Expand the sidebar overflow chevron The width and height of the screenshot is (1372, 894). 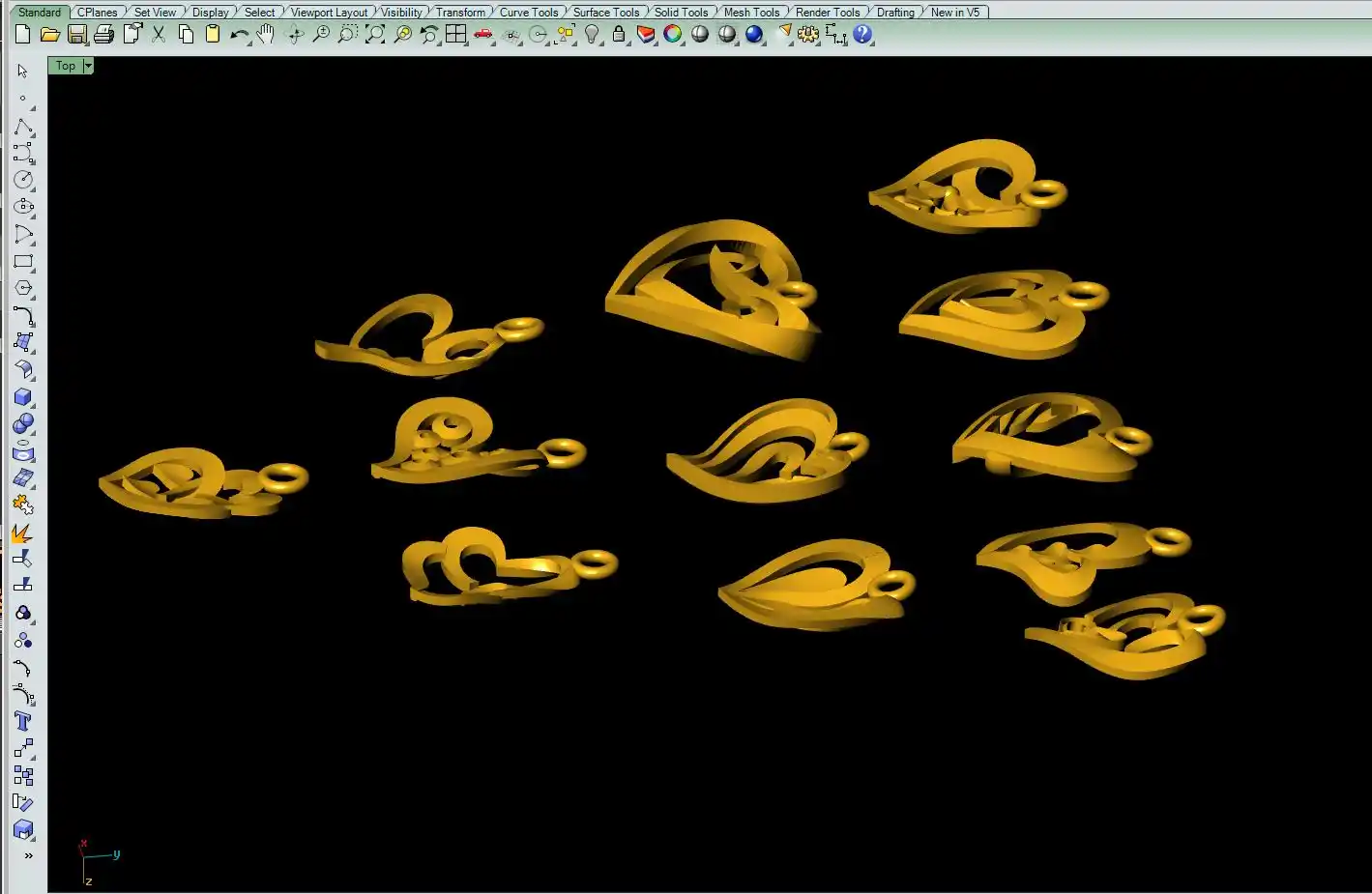28,855
